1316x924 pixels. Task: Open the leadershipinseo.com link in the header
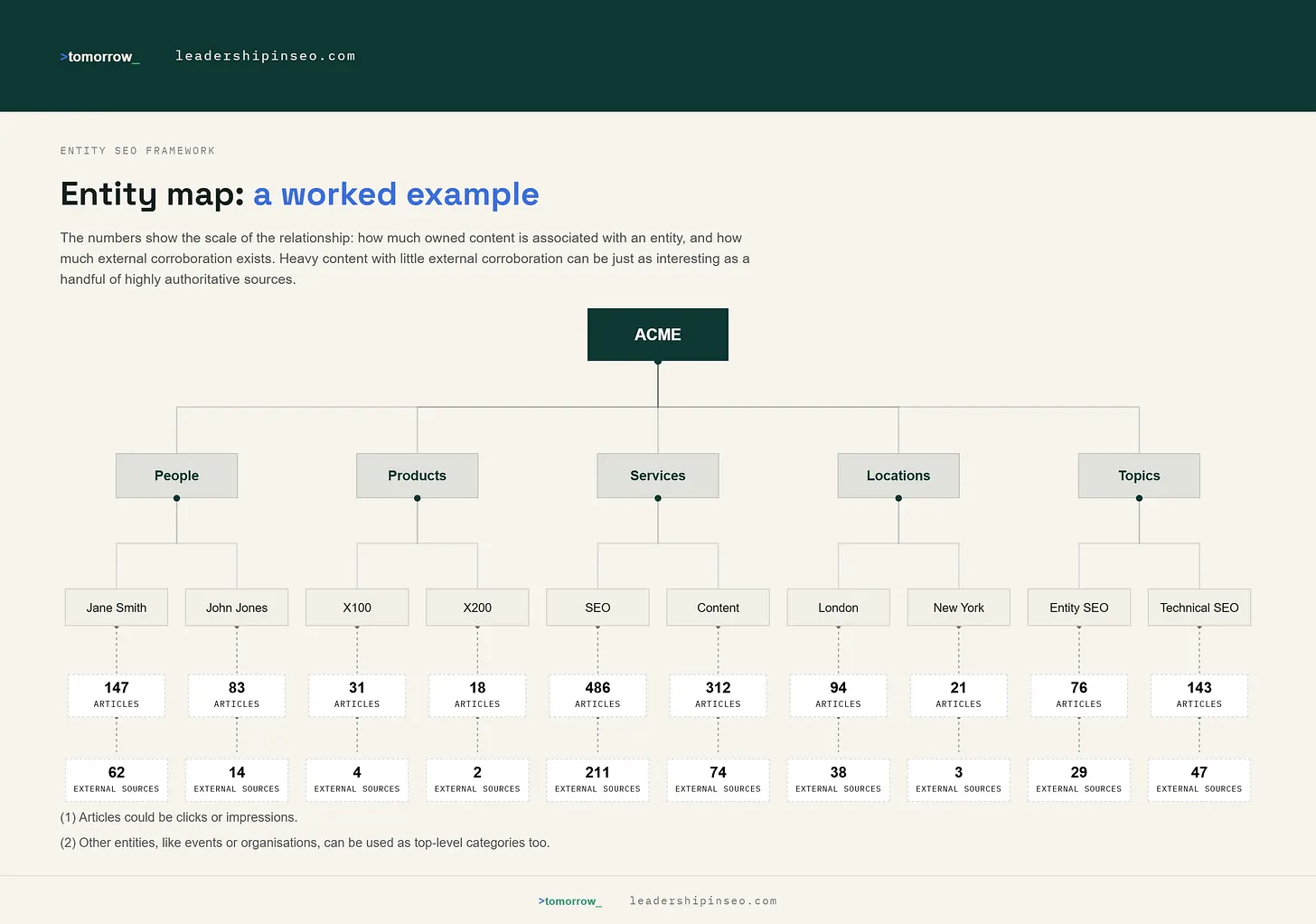pos(265,56)
